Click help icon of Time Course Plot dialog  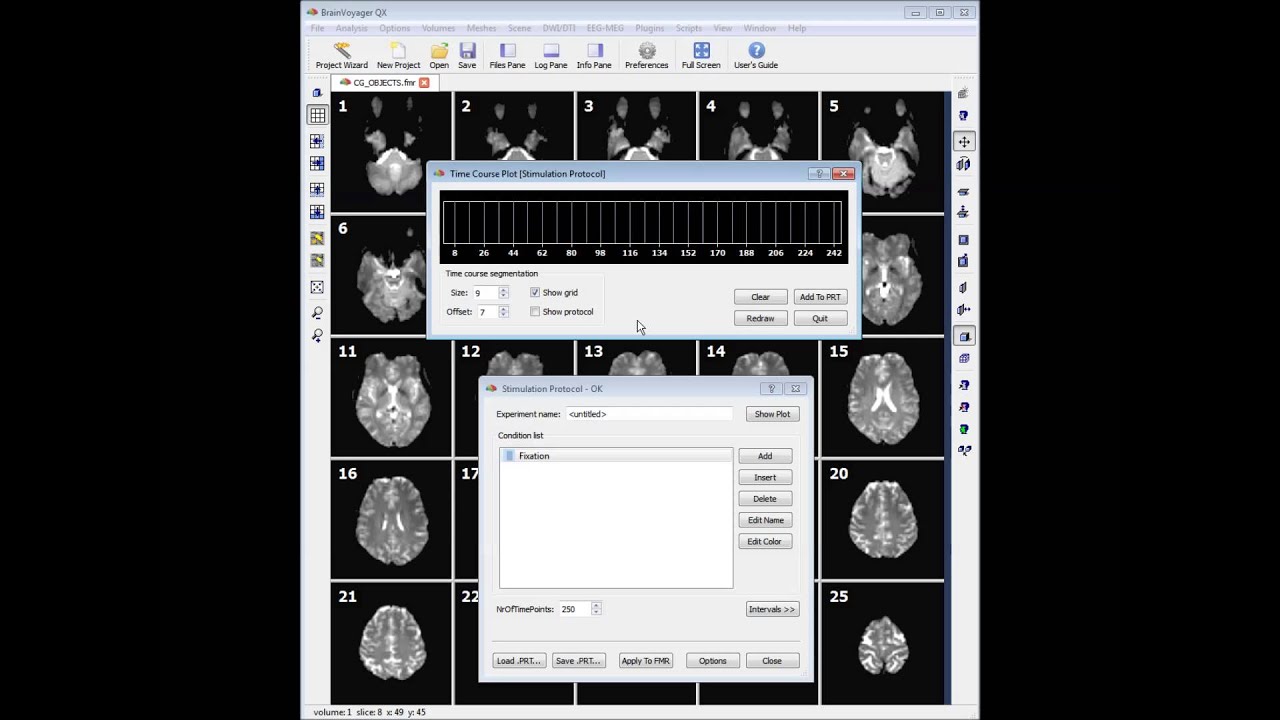pyautogui.click(x=819, y=173)
